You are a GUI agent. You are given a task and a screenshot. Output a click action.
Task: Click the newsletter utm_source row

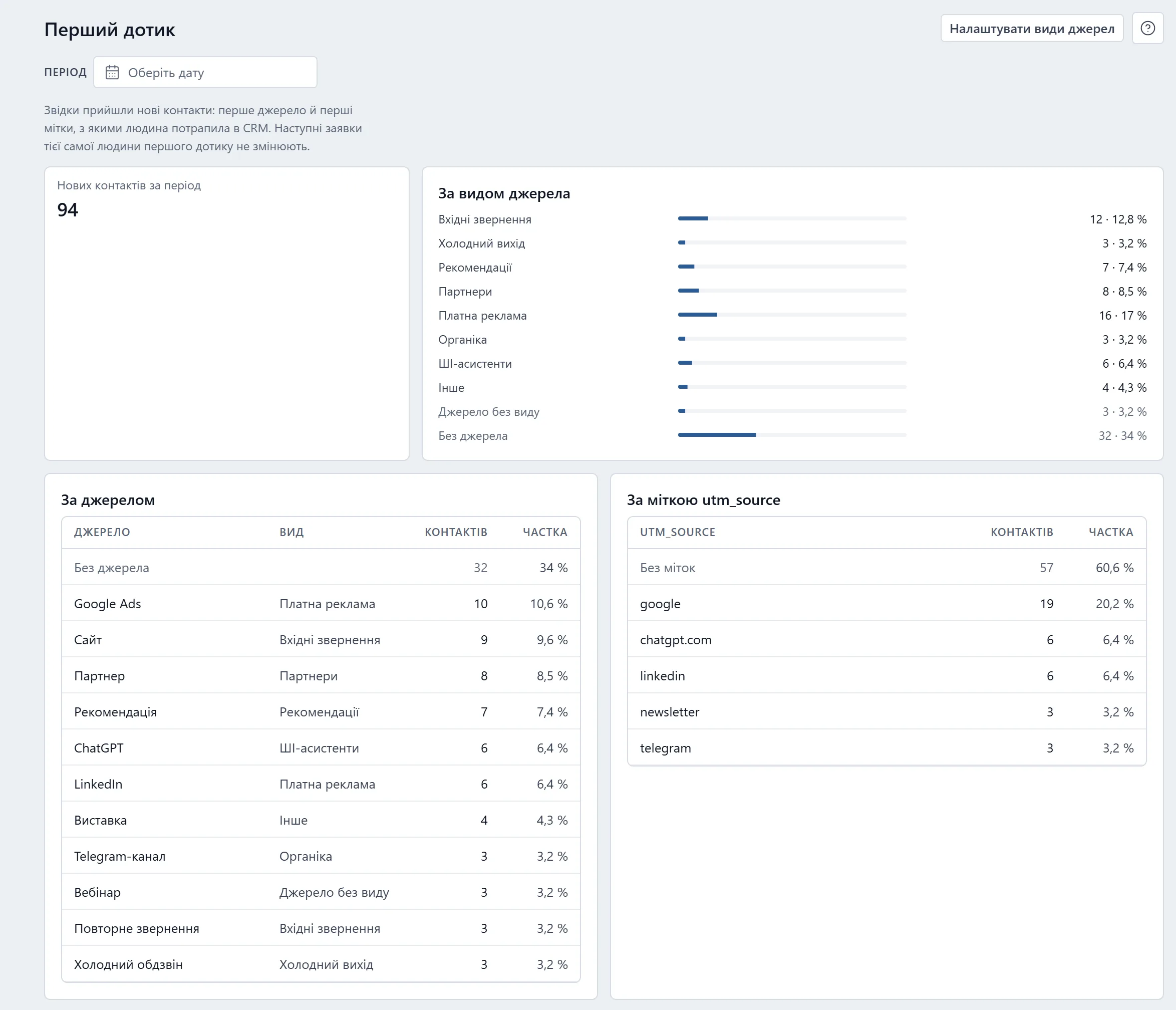[x=887, y=712]
